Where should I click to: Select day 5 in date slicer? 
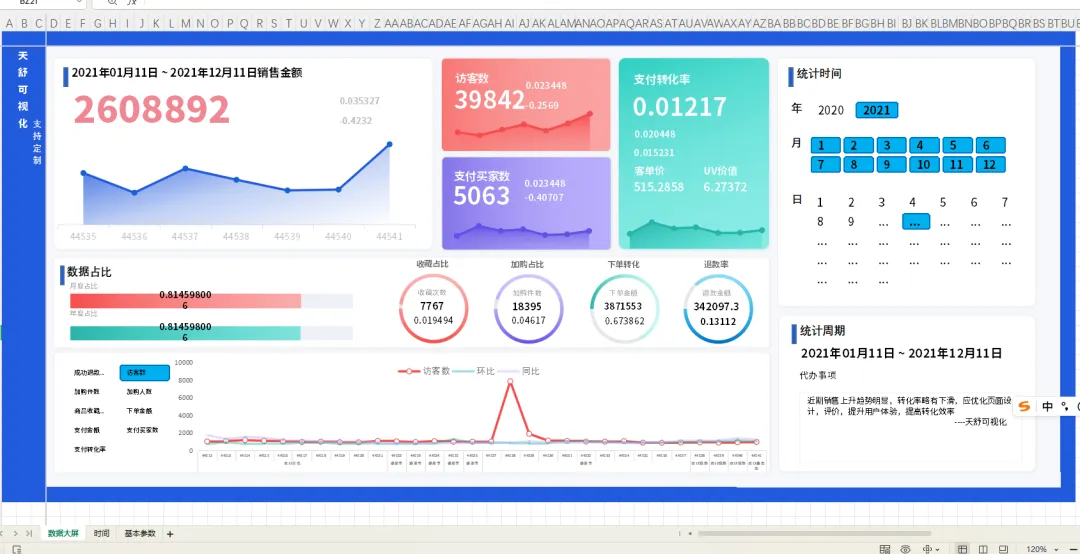point(943,203)
